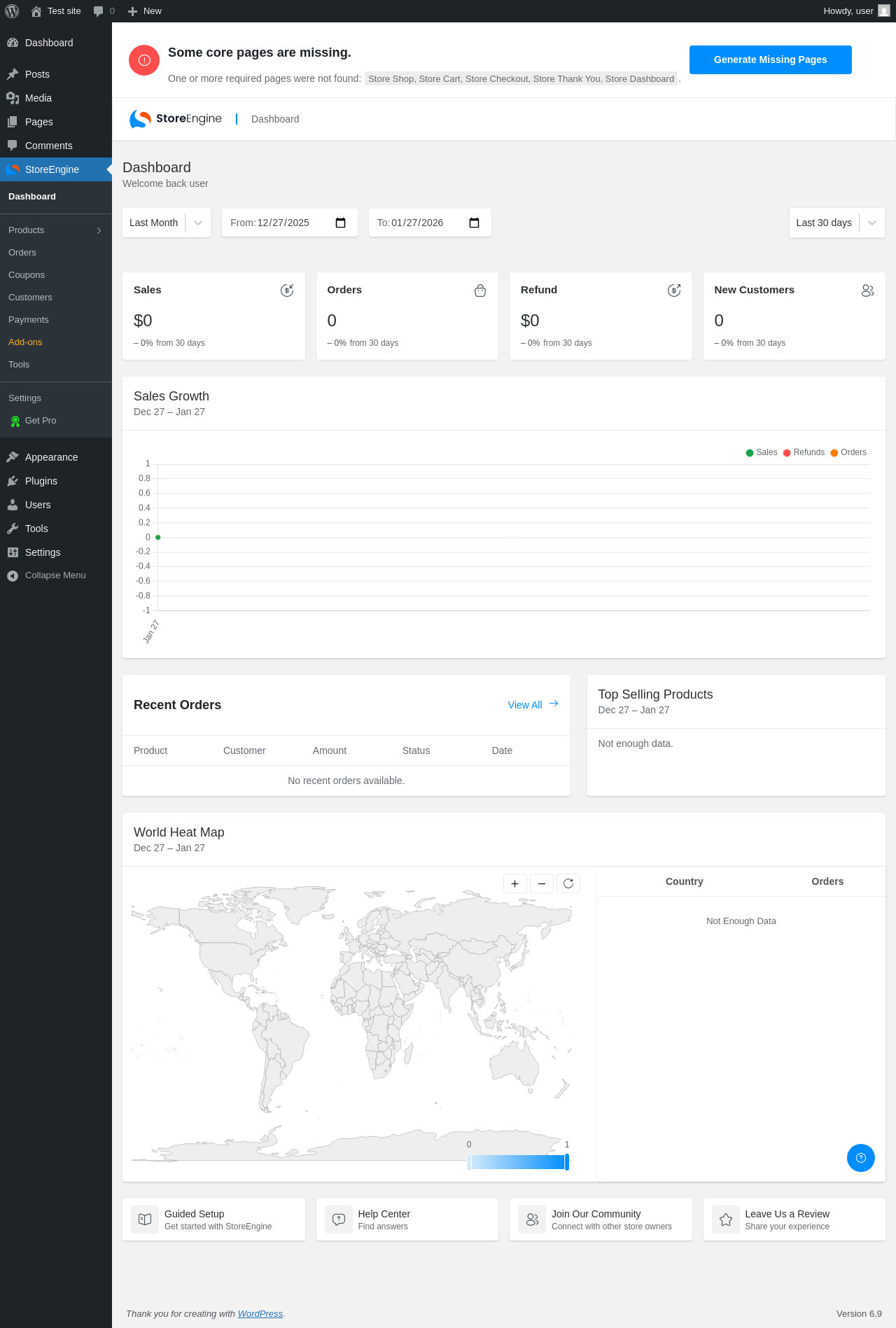896x1328 pixels.
Task: Open Coupons in the StoreEngine menu
Action: click(27, 275)
